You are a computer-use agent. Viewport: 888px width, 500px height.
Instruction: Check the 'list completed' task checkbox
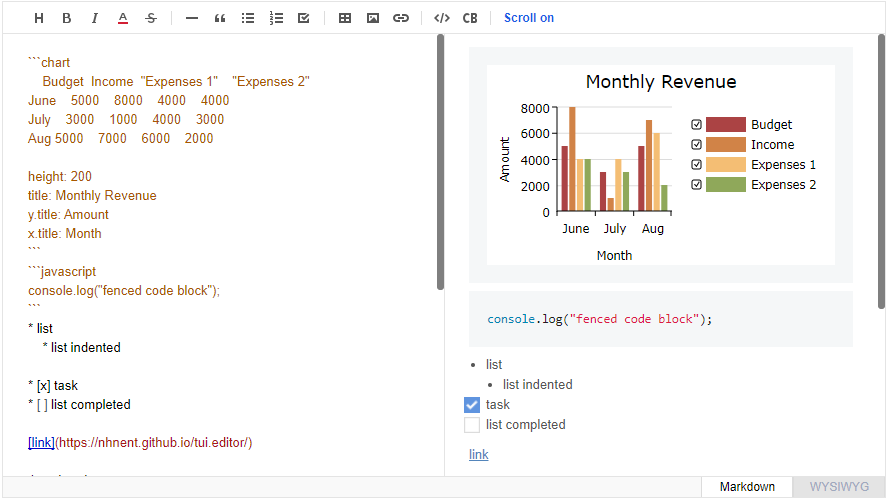point(473,425)
